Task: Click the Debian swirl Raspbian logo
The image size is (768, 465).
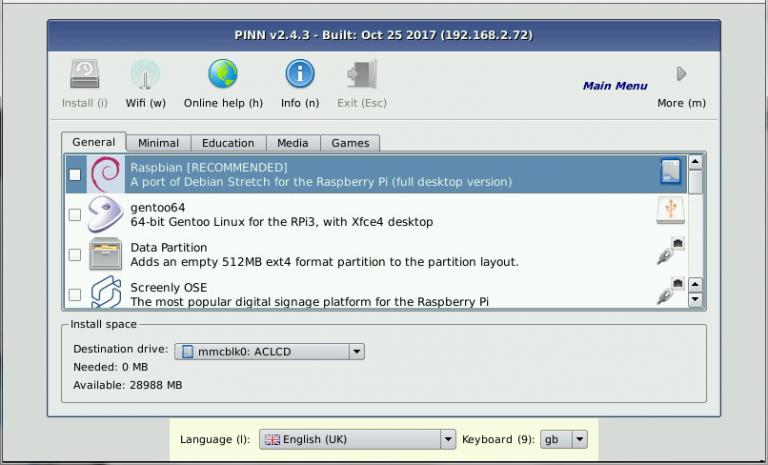Action: coord(105,174)
